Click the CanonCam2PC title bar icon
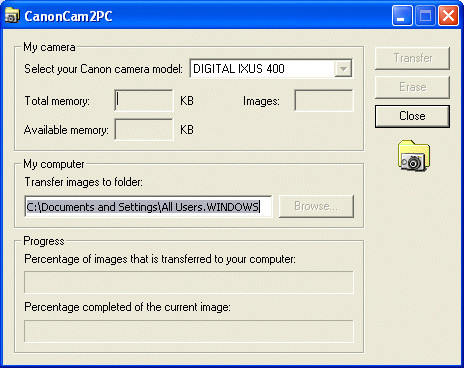This screenshot has width=465, height=369. tap(12, 15)
